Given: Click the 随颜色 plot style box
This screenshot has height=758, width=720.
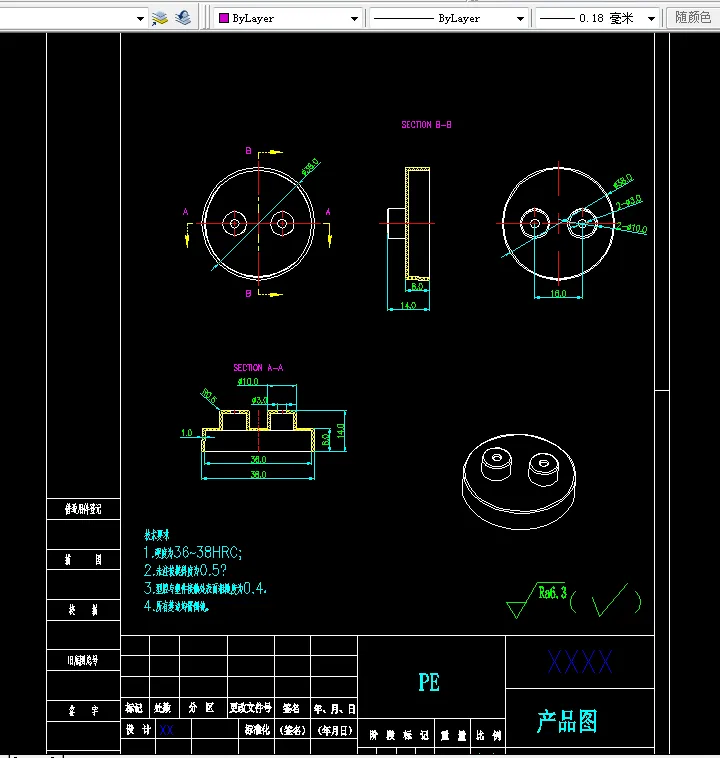Looking at the screenshot, I should pyautogui.click(x=693, y=18).
